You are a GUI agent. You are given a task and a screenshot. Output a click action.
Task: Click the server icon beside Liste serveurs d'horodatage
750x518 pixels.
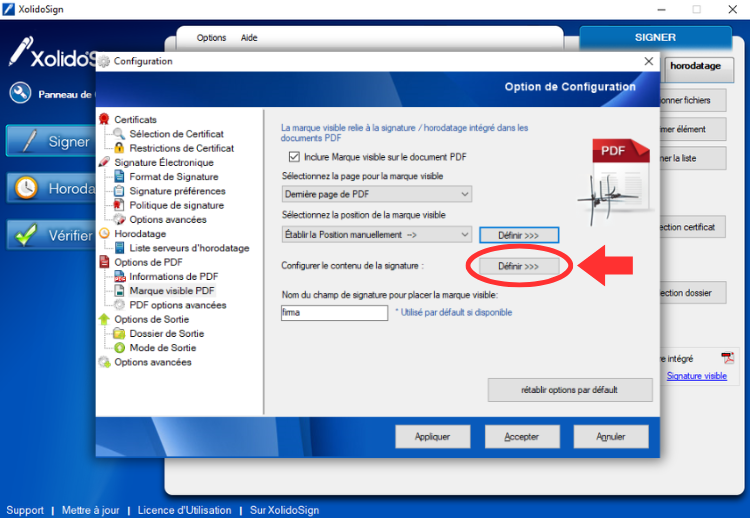120,248
